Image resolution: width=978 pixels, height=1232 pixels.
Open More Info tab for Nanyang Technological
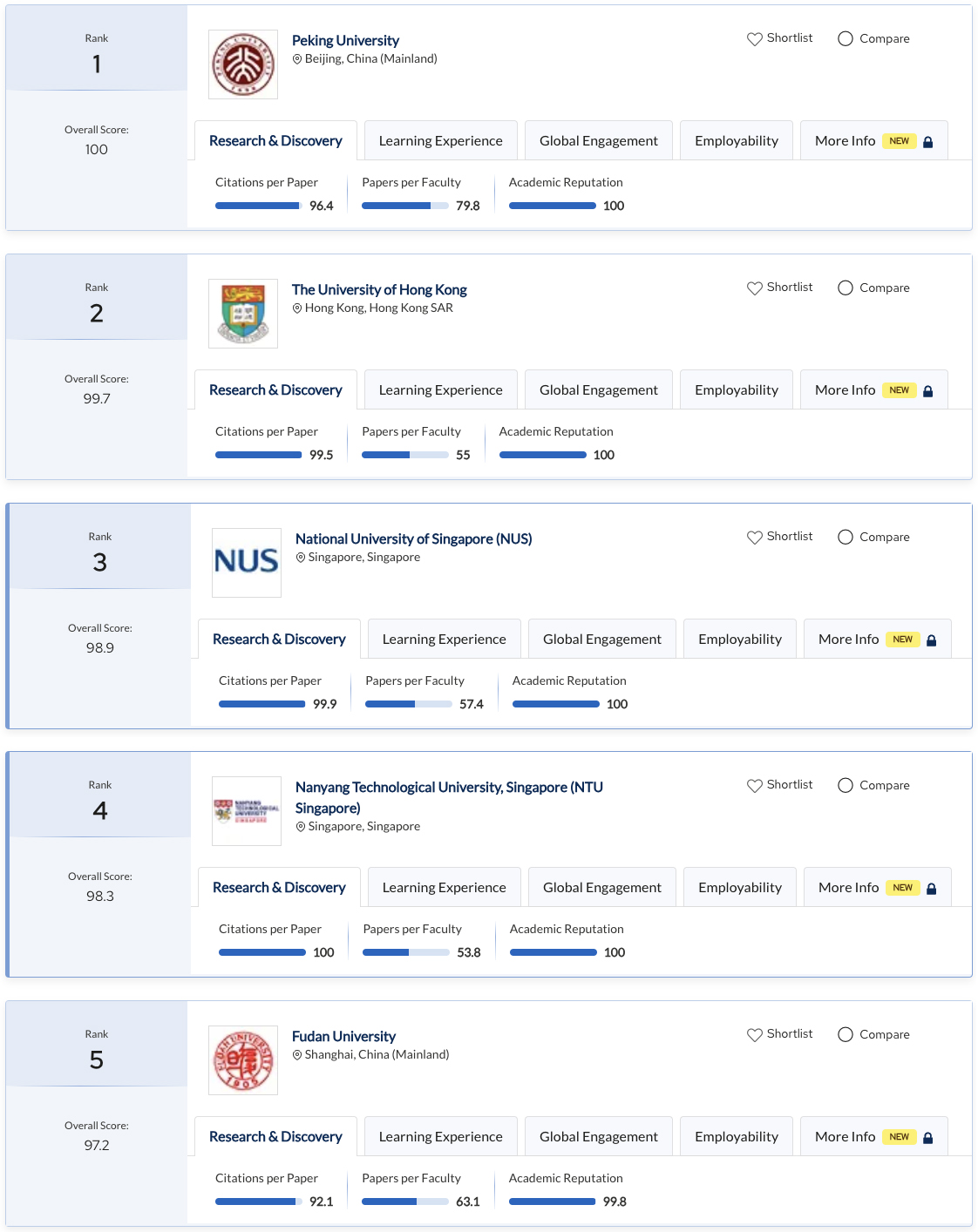click(x=877, y=887)
